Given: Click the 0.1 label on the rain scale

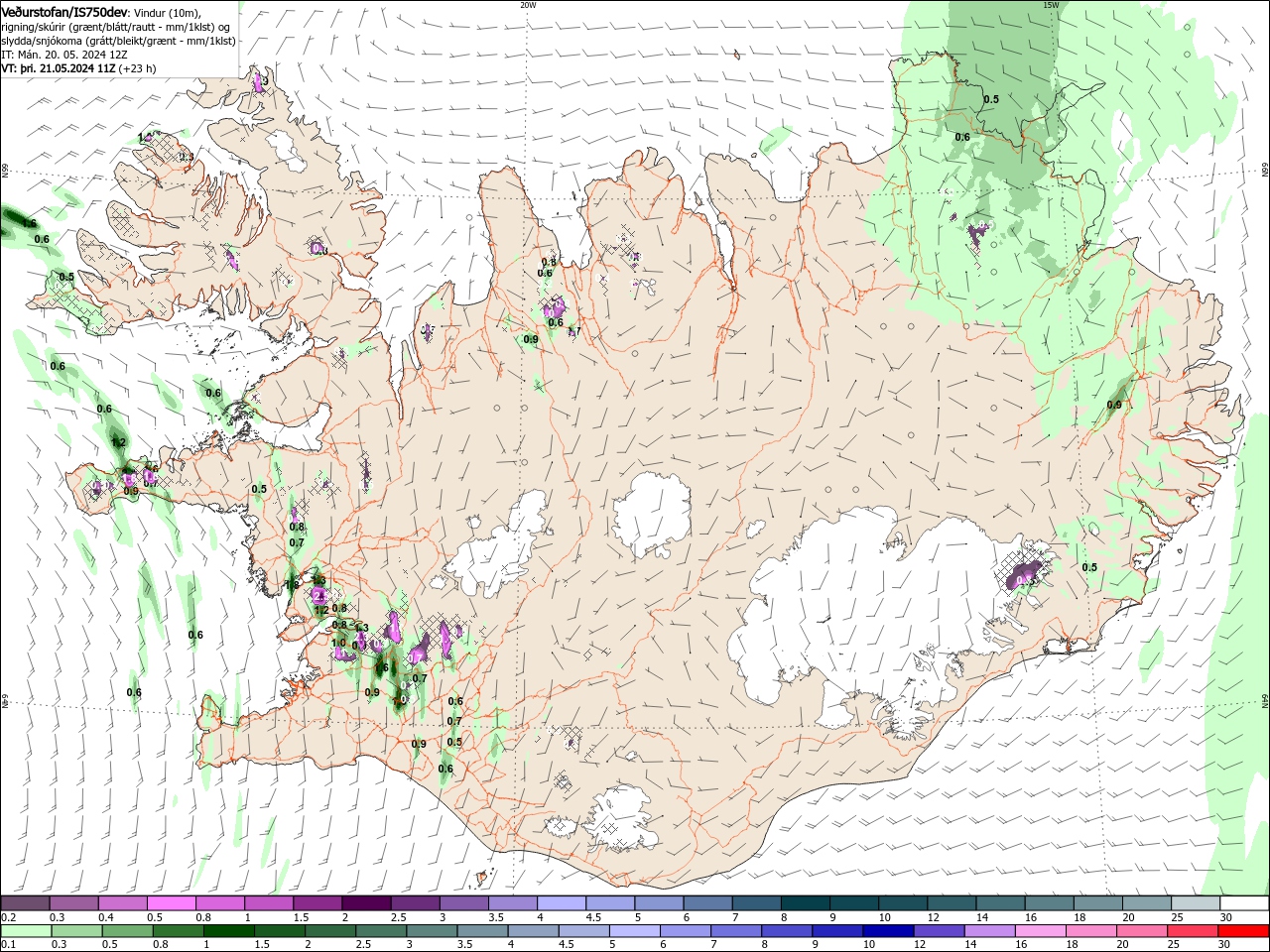Looking at the screenshot, I should tap(9, 944).
